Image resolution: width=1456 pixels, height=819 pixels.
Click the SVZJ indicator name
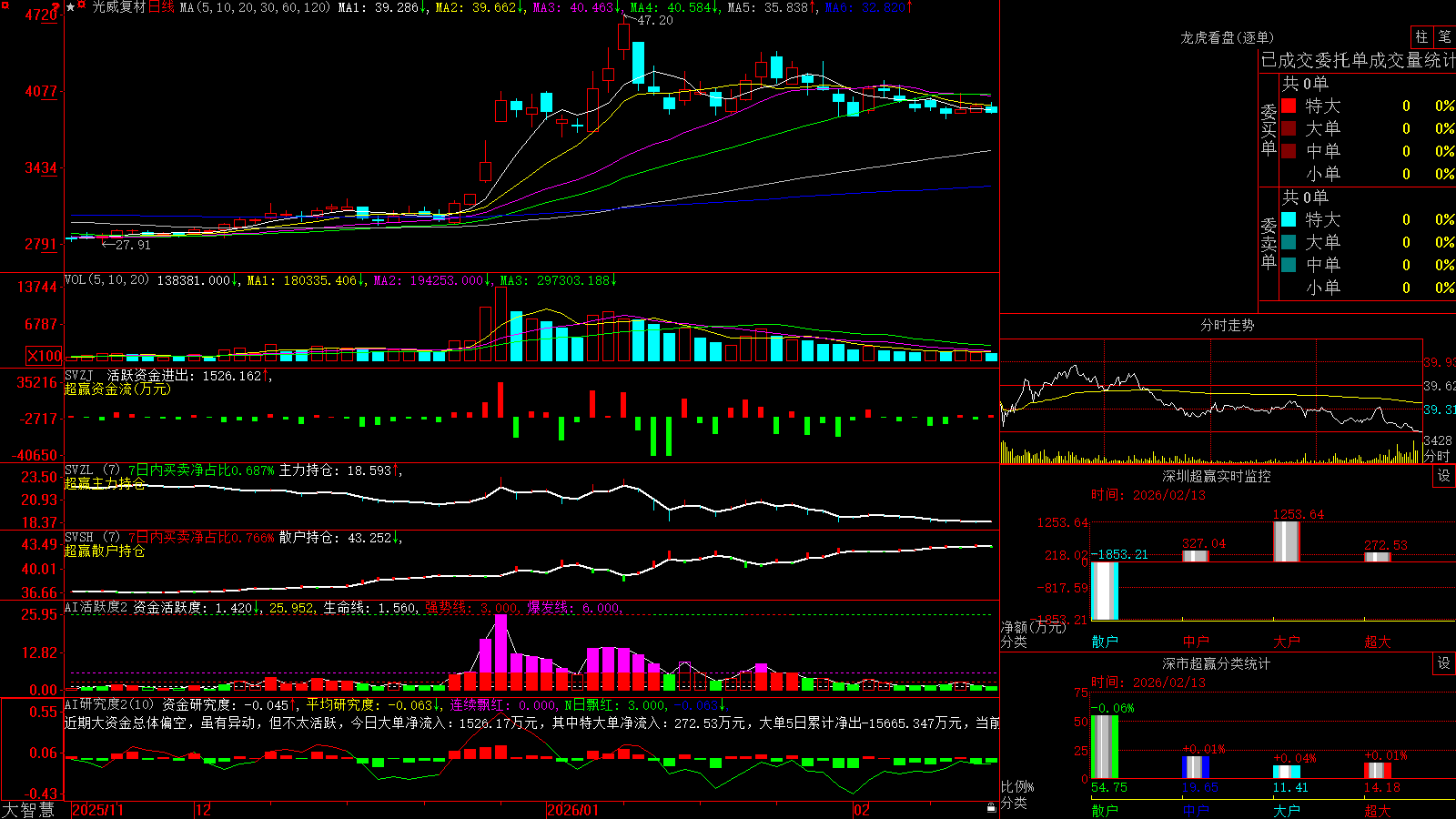pos(79,375)
